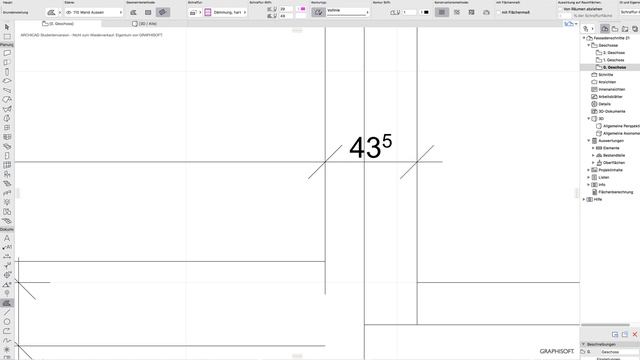The height and width of the screenshot is (360, 640).
Task: Choose the fourth construction method icon
Action: pos(486,12)
